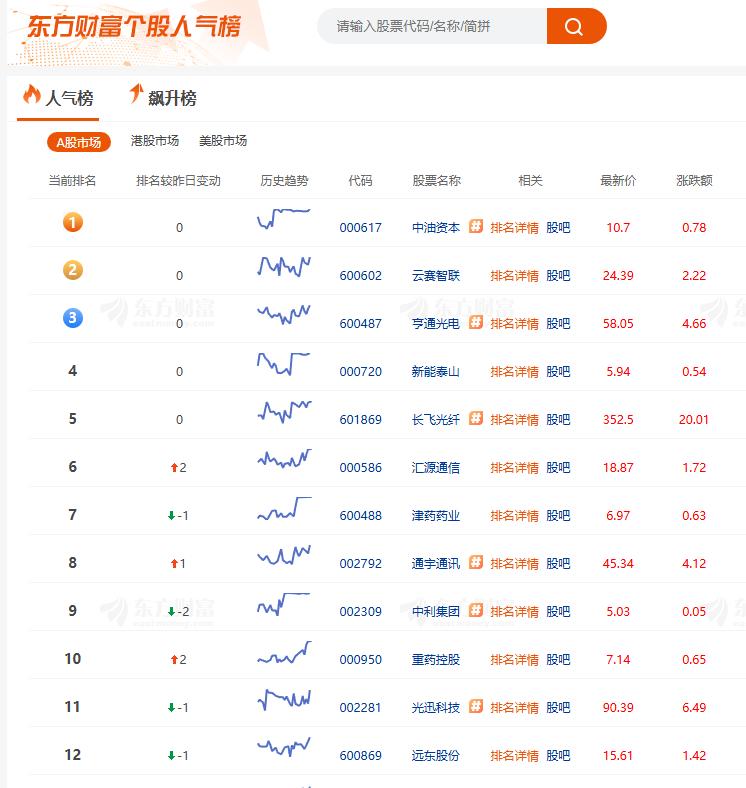This screenshot has width=746, height=788.
Task: Open 股吧 for 通宇通讯
Action: (x=558, y=563)
